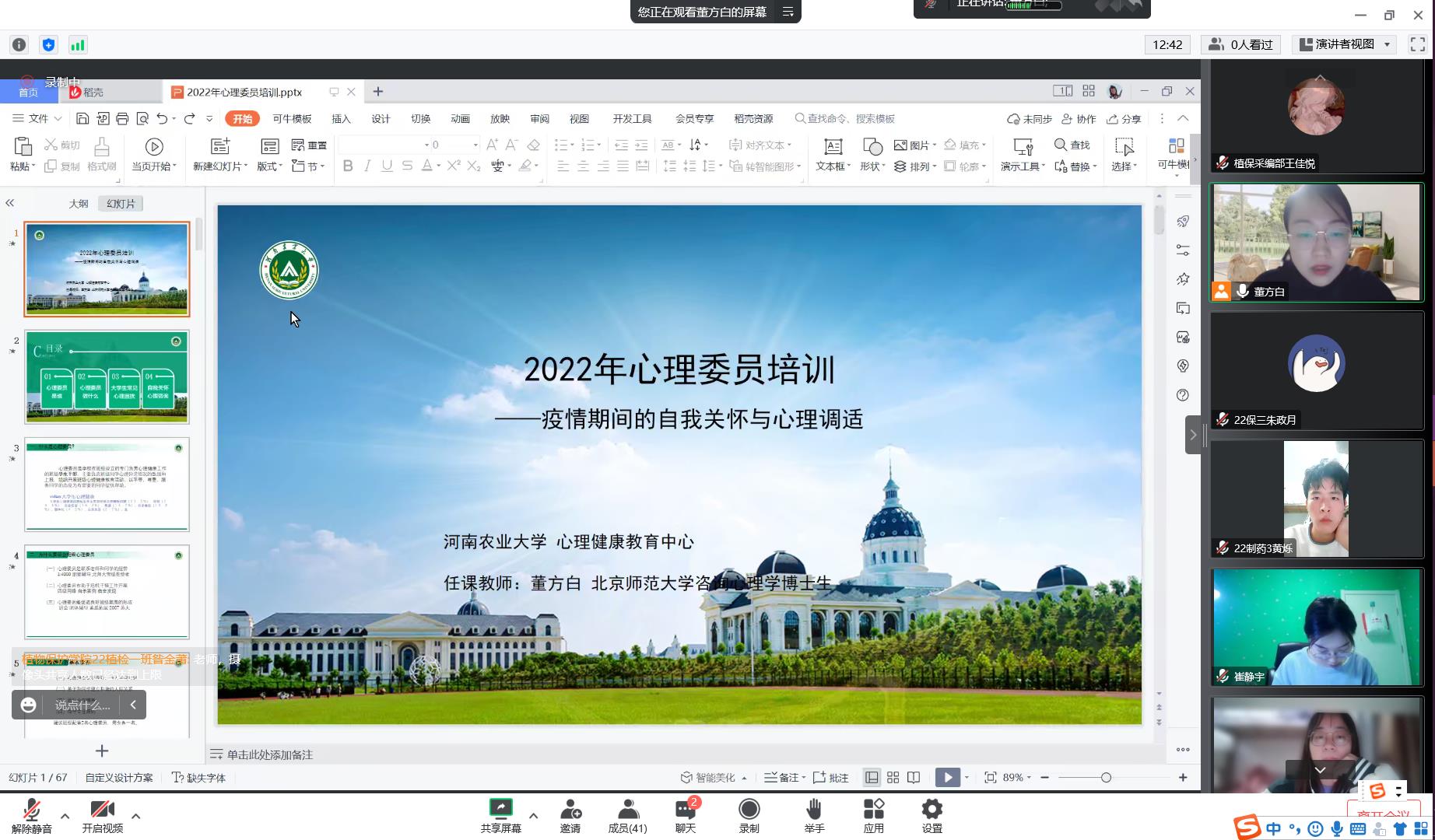Click the zoom slider in the status bar
1435x840 pixels.
pyautogui.click(x=1106, y=777)
